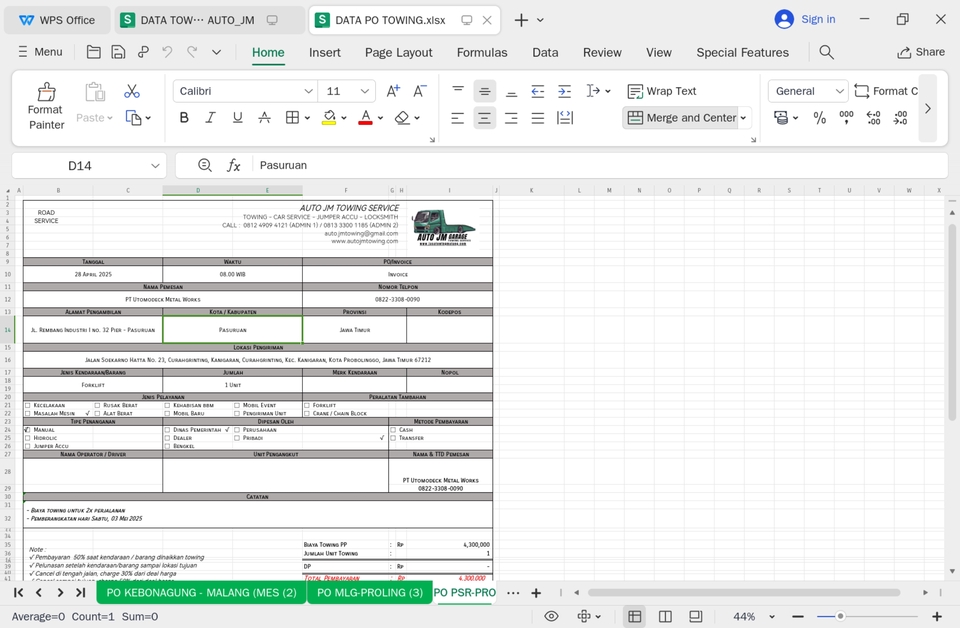Image resolution: width=960 pixels, height=628 pixels.
Task: Check the Cash payment checkbox
Action: coord(393,430)
